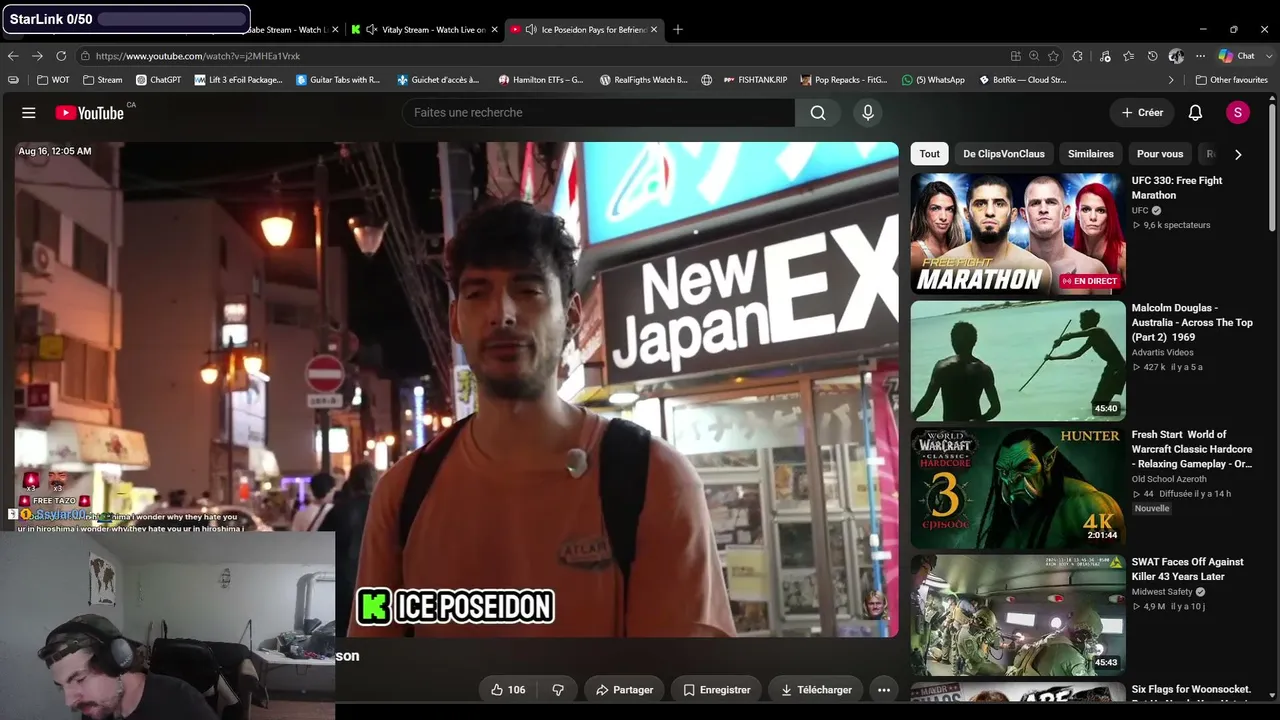Click the Créer button
This screenshot has height=720, width=1280.
[1142, 113]
